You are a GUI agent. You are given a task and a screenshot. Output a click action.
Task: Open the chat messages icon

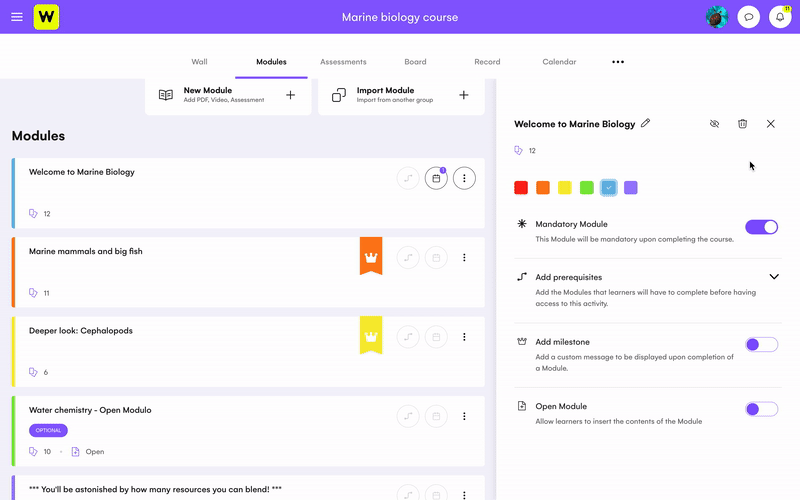pos(748,17)
